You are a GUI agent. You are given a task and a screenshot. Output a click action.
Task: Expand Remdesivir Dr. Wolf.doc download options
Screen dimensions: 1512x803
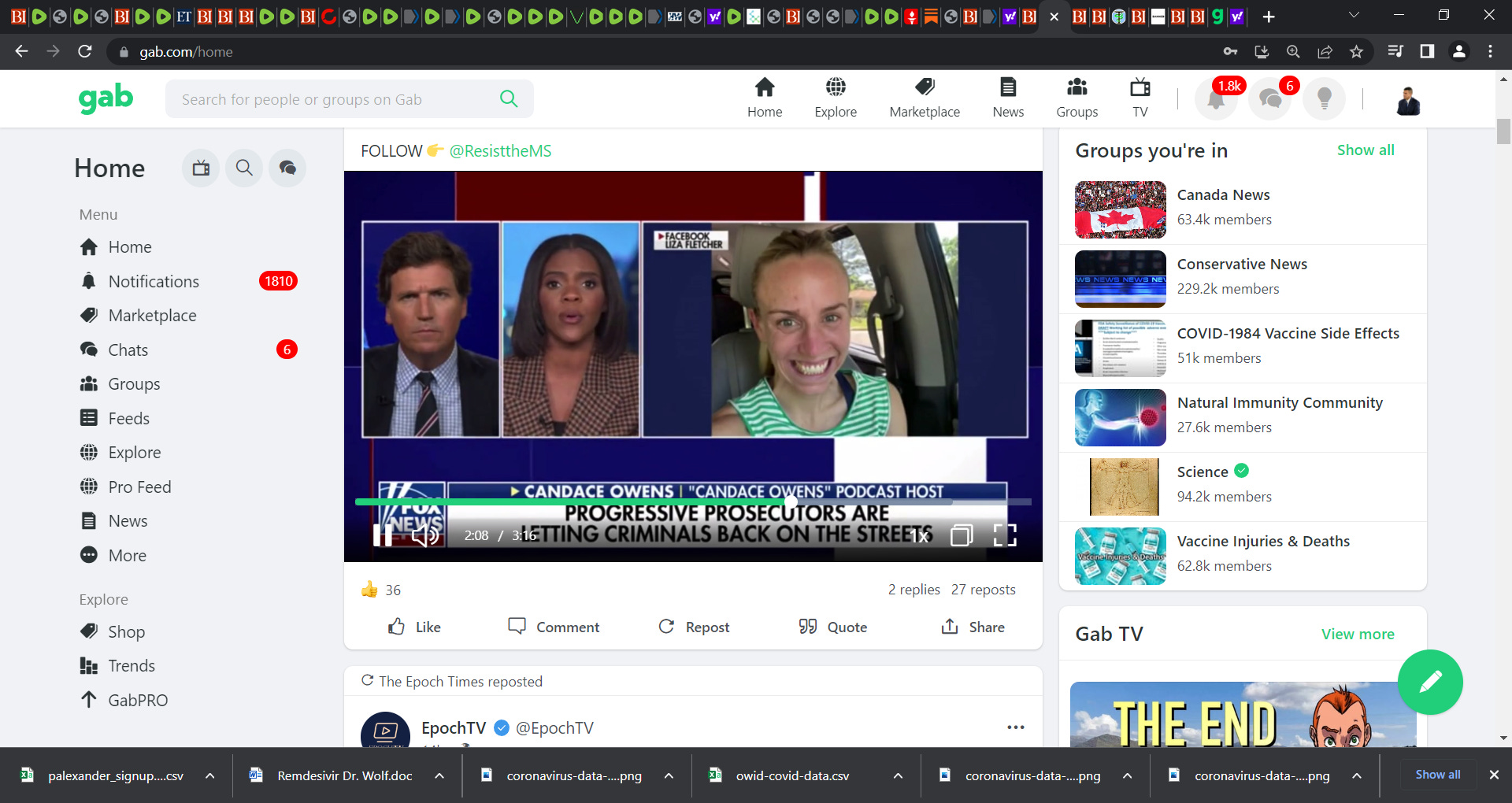coord(439,775)
